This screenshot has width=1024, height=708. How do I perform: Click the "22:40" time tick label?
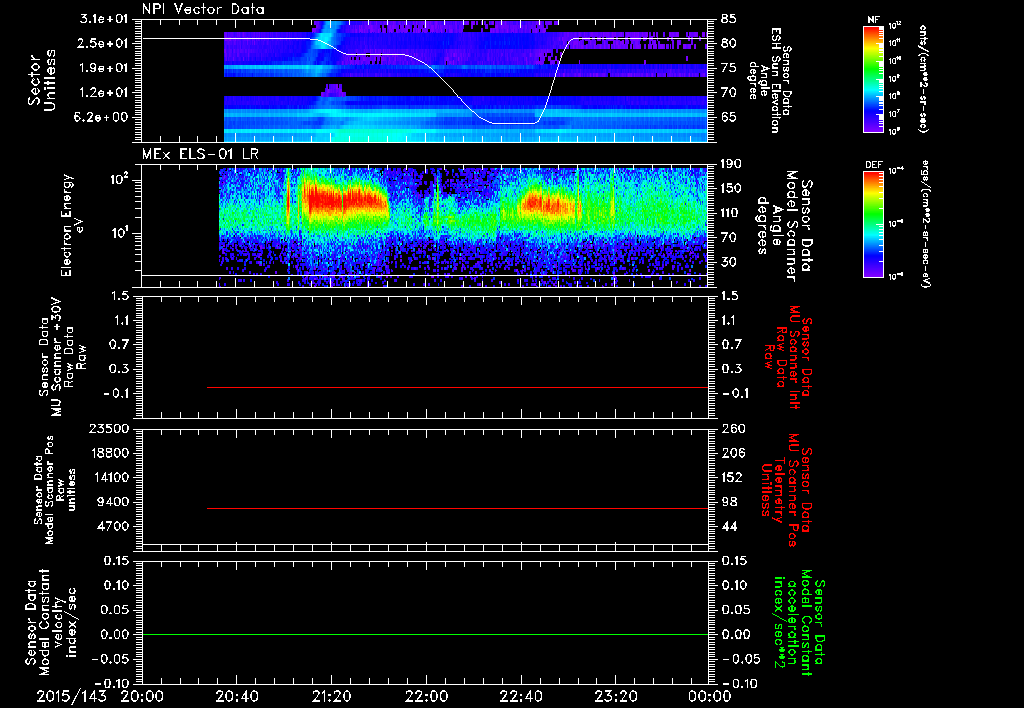point(521,696)
